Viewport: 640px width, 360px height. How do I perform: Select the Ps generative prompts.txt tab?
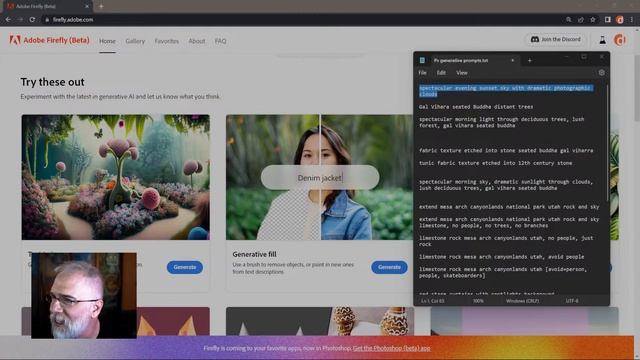point(473,60)
